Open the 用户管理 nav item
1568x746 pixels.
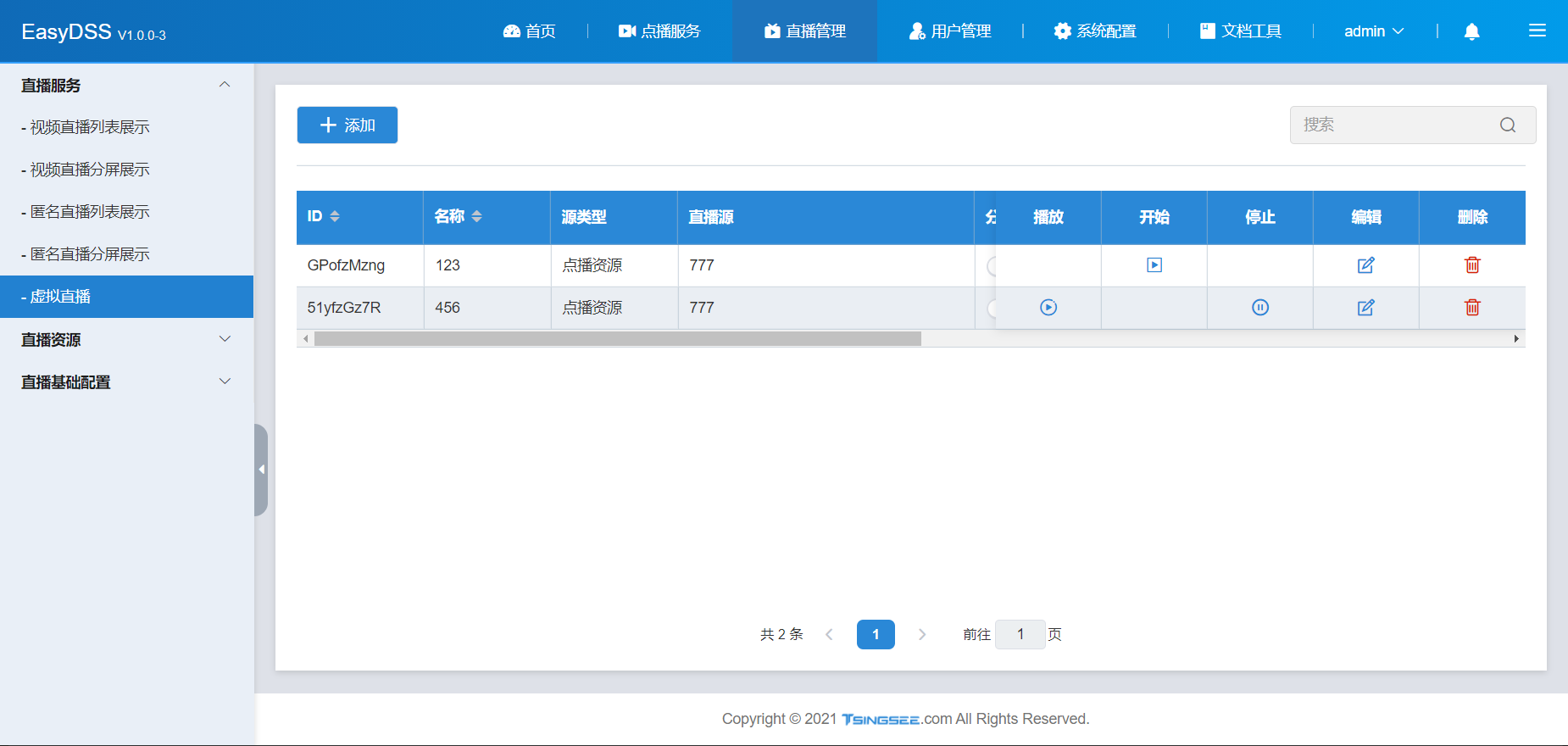click(949, 31)
